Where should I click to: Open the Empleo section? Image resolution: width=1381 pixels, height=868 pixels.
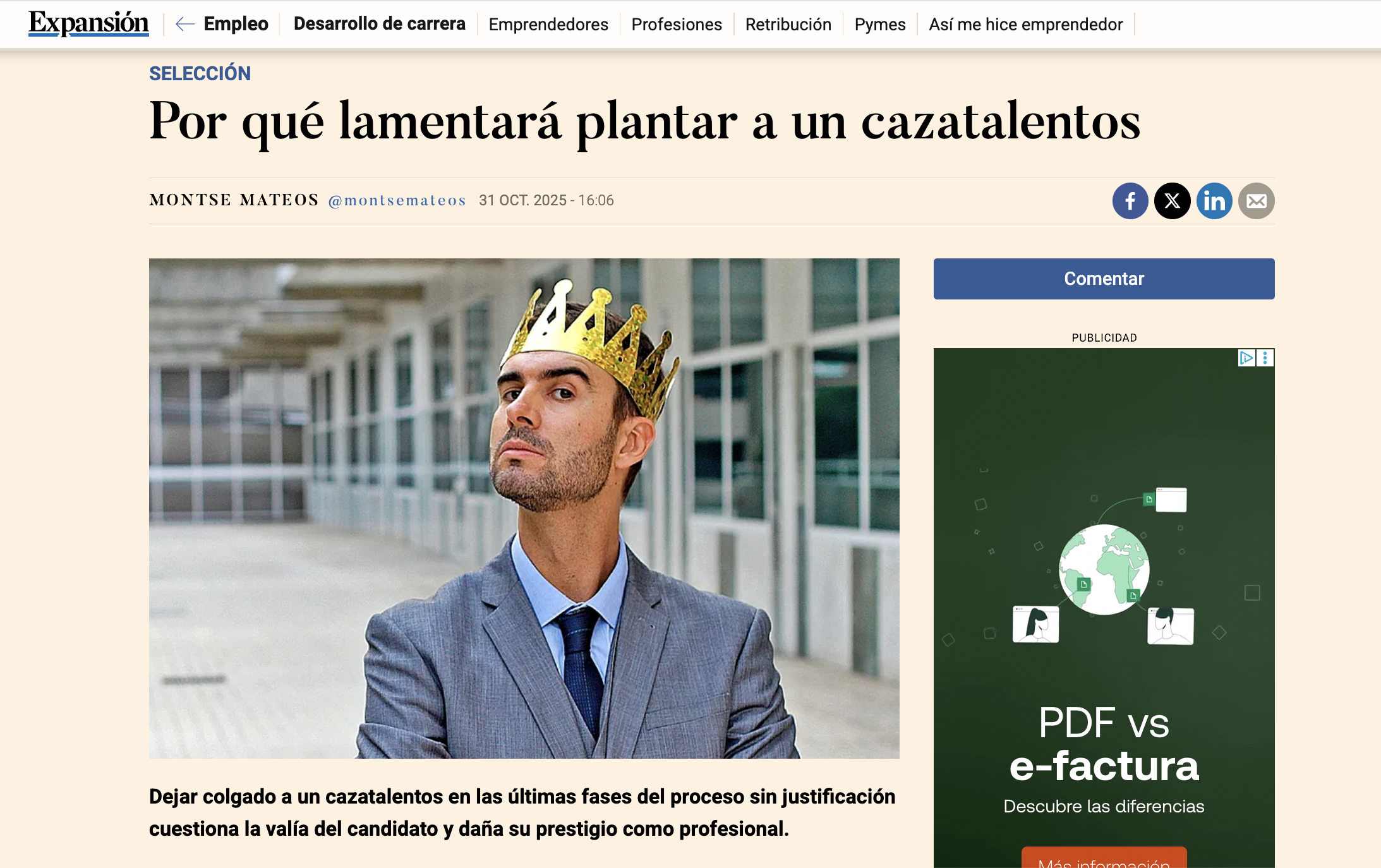236,24
